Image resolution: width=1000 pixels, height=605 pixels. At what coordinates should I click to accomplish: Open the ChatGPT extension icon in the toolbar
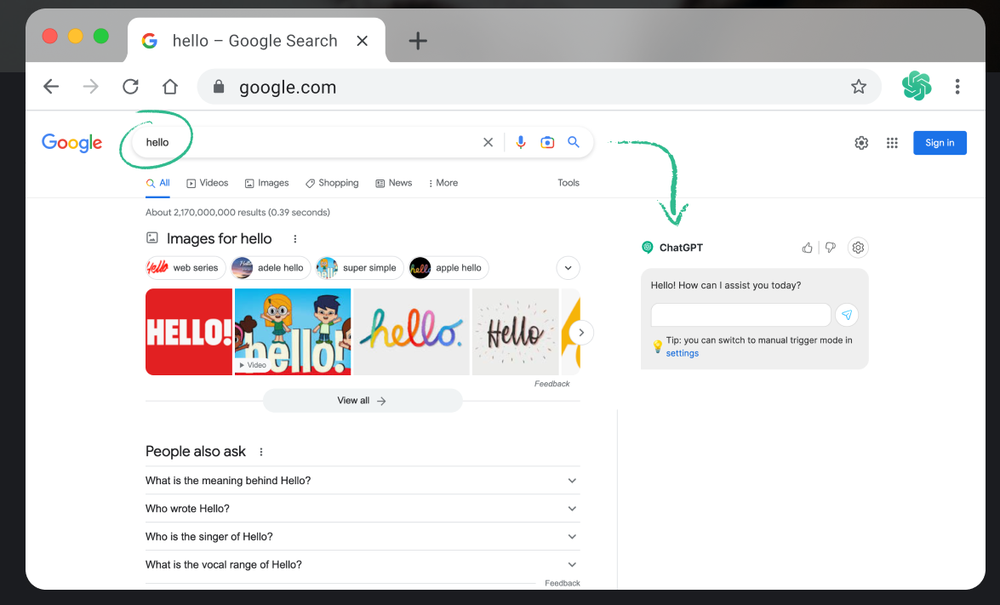[x=916, y=86]
